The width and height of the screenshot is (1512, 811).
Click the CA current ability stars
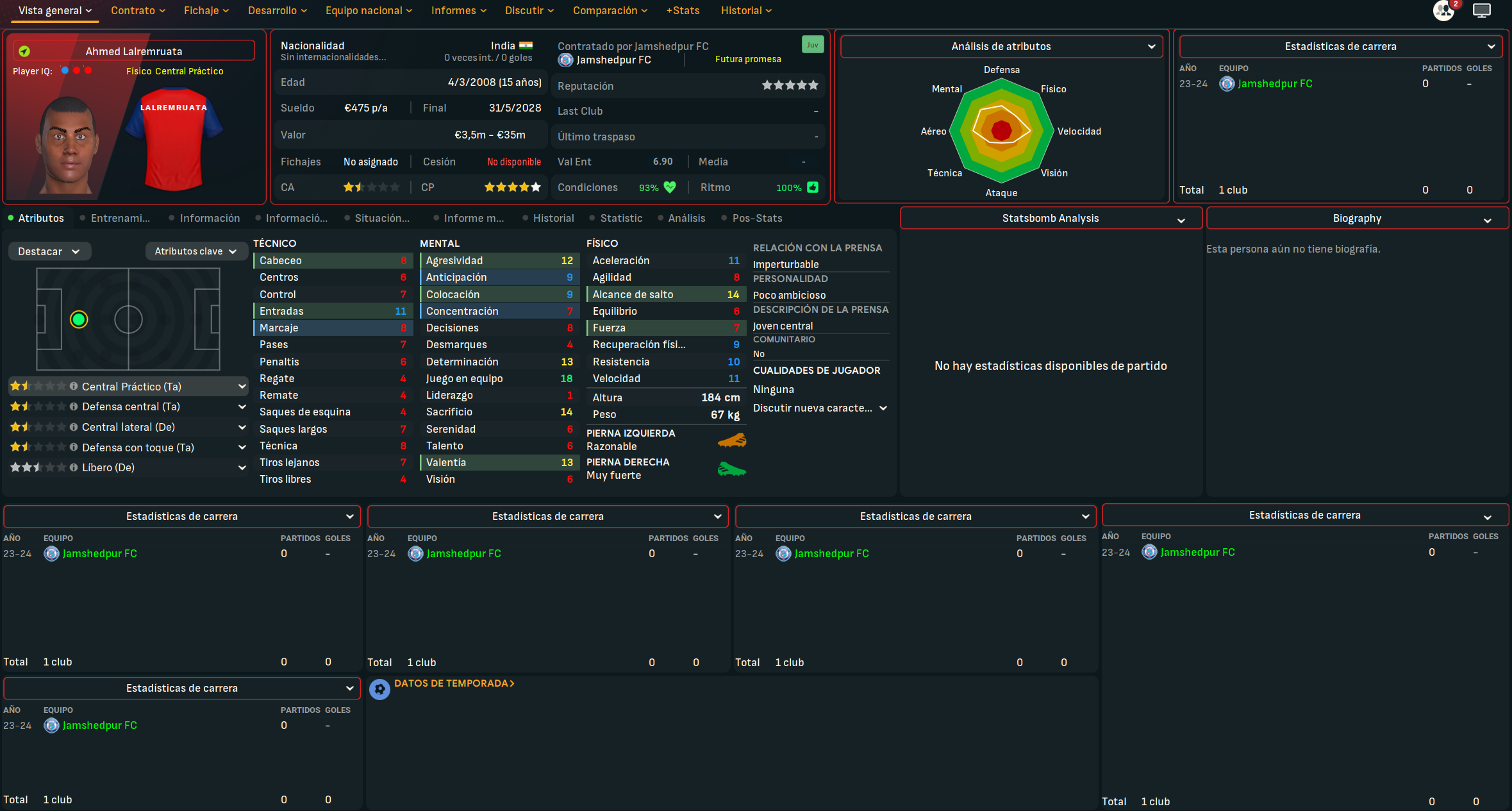point(372,187)
